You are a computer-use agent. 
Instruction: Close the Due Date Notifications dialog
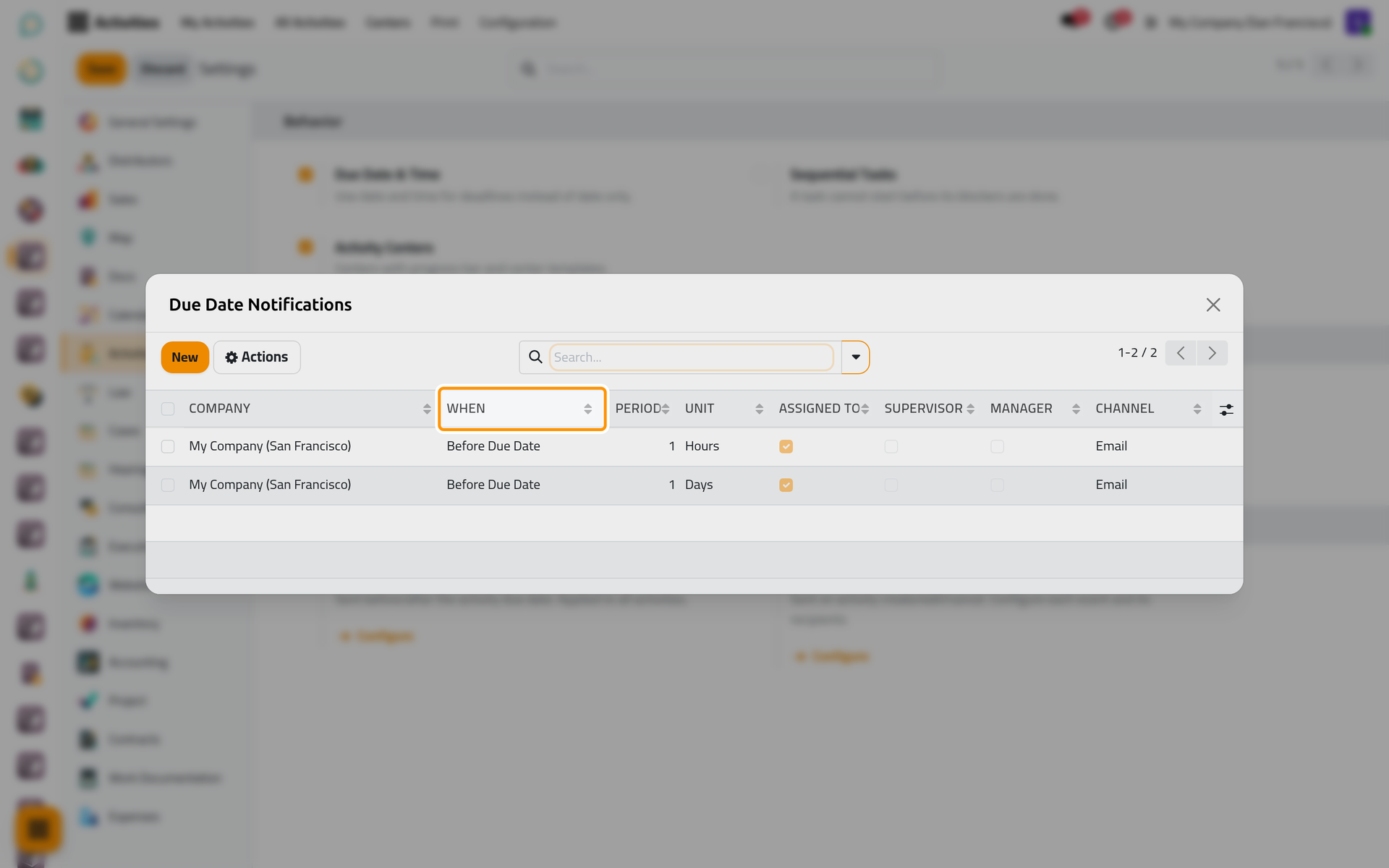point(1213,305)
